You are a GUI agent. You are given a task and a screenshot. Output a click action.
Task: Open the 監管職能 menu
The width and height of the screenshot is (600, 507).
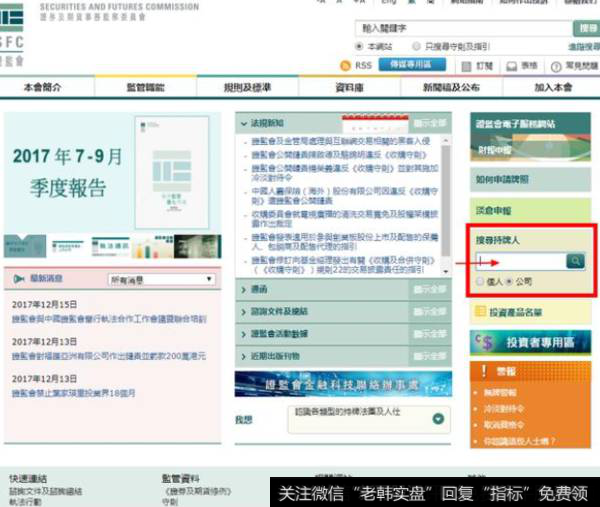pos(145,87)
